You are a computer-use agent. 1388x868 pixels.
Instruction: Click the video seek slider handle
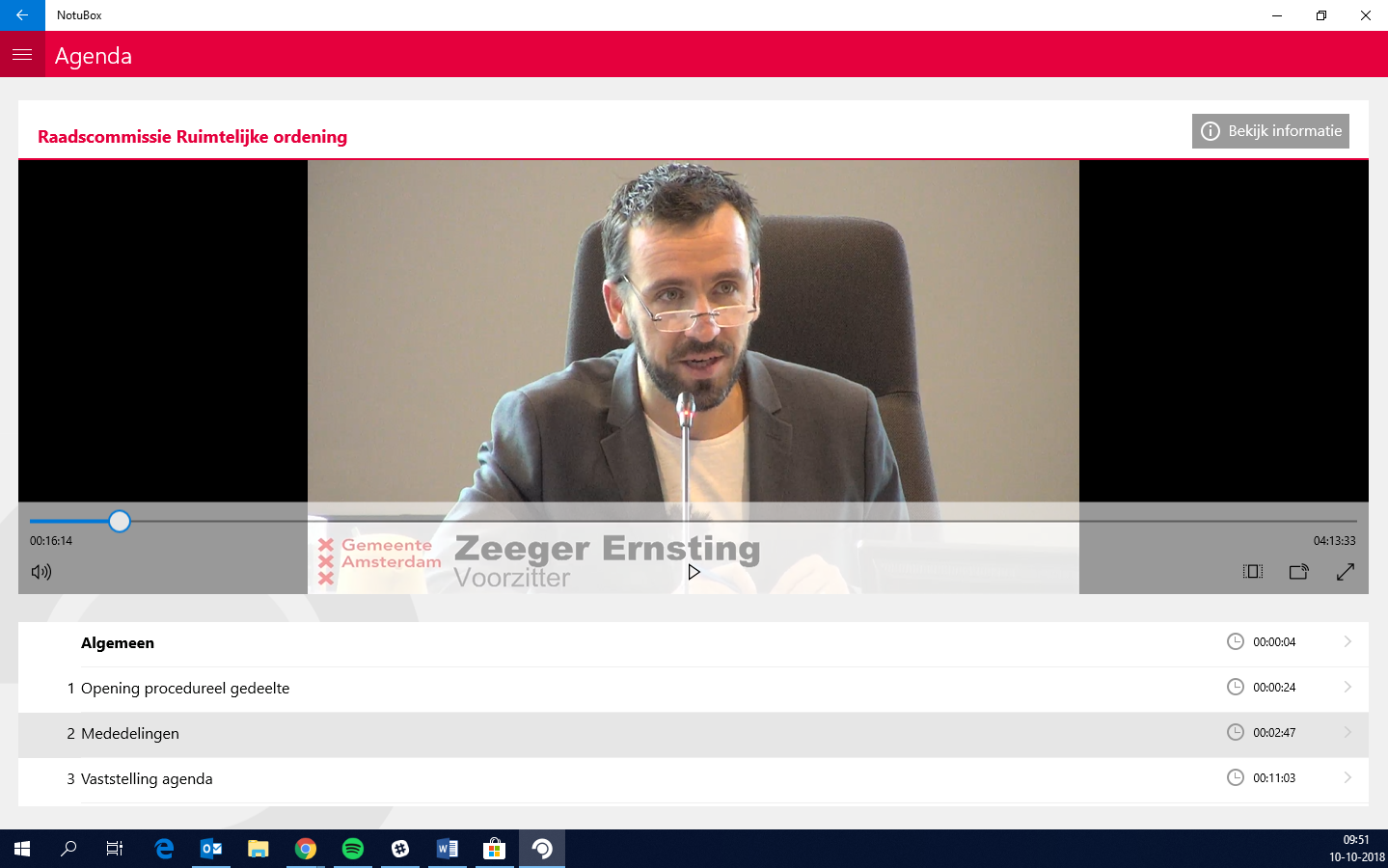[120, 522]
